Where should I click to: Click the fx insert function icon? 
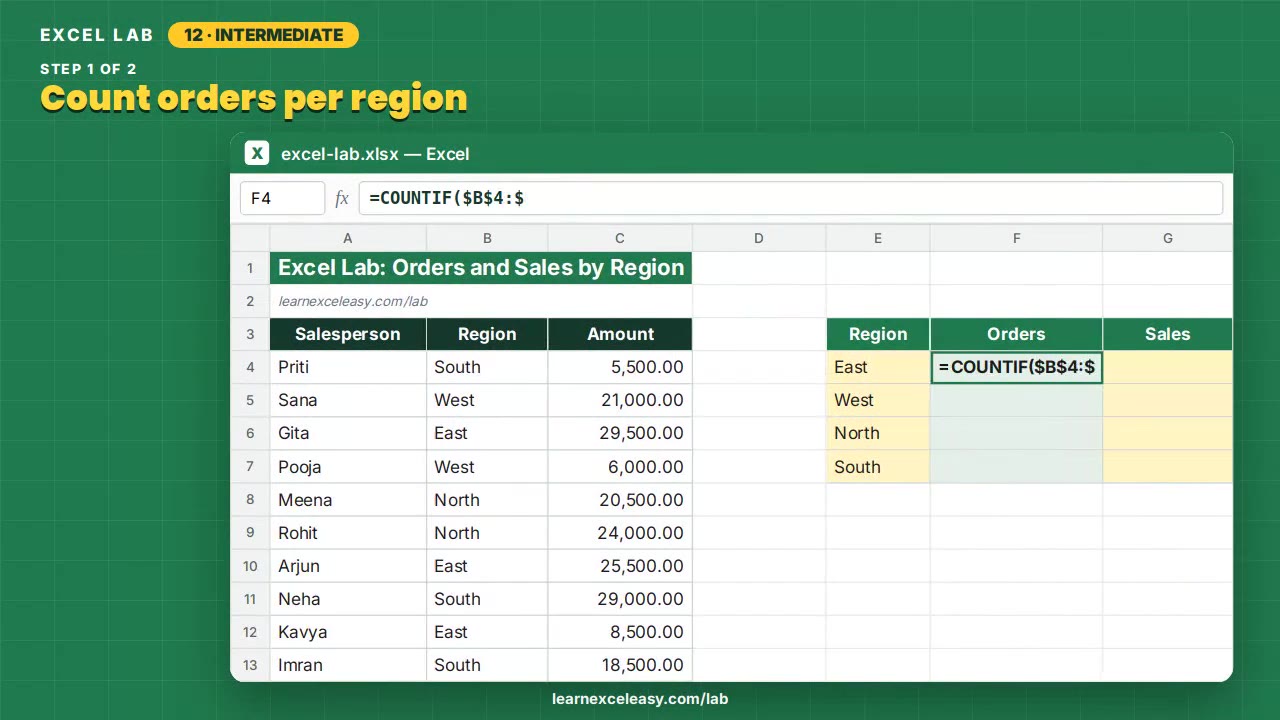(342, 198)
